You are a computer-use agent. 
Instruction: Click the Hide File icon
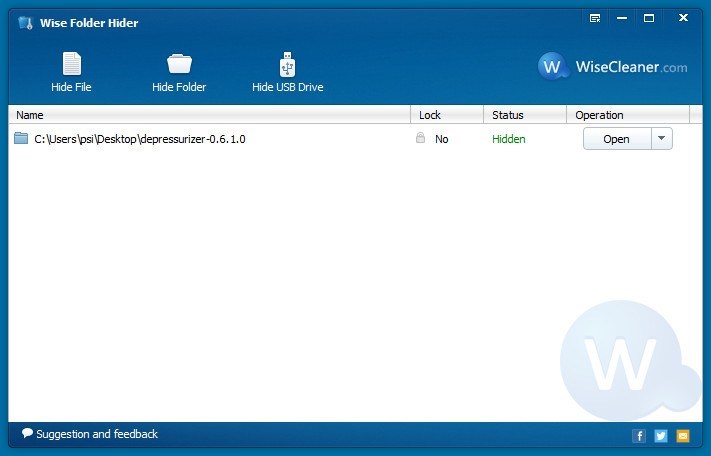point(72,64)
